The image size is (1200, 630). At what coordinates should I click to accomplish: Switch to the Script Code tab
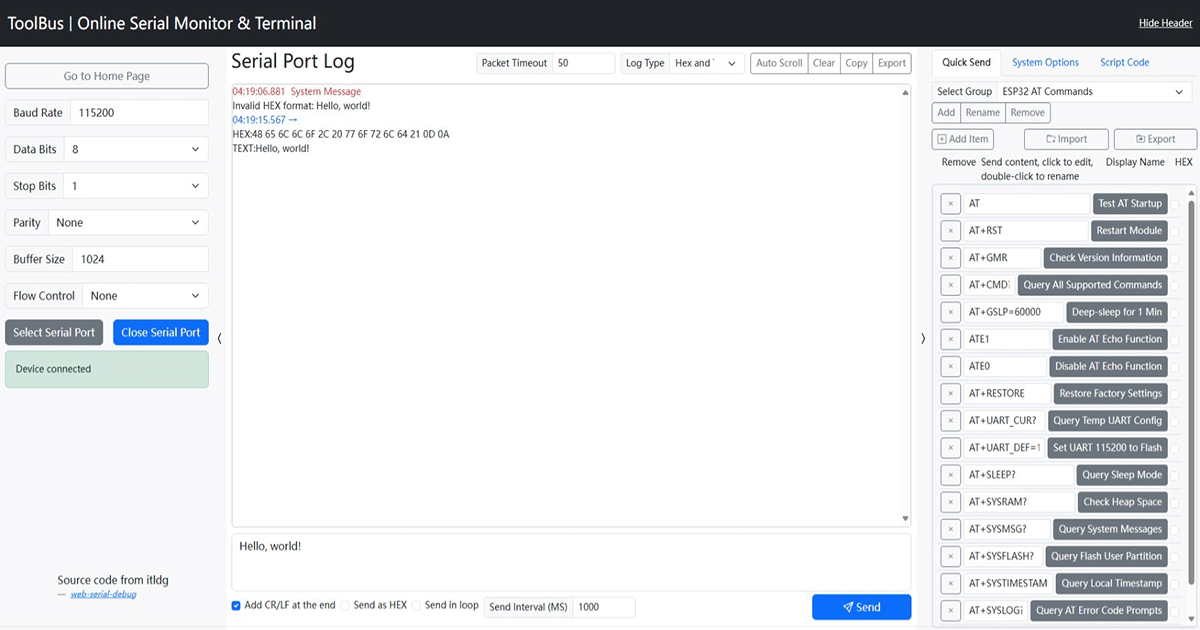point(1124,61)
